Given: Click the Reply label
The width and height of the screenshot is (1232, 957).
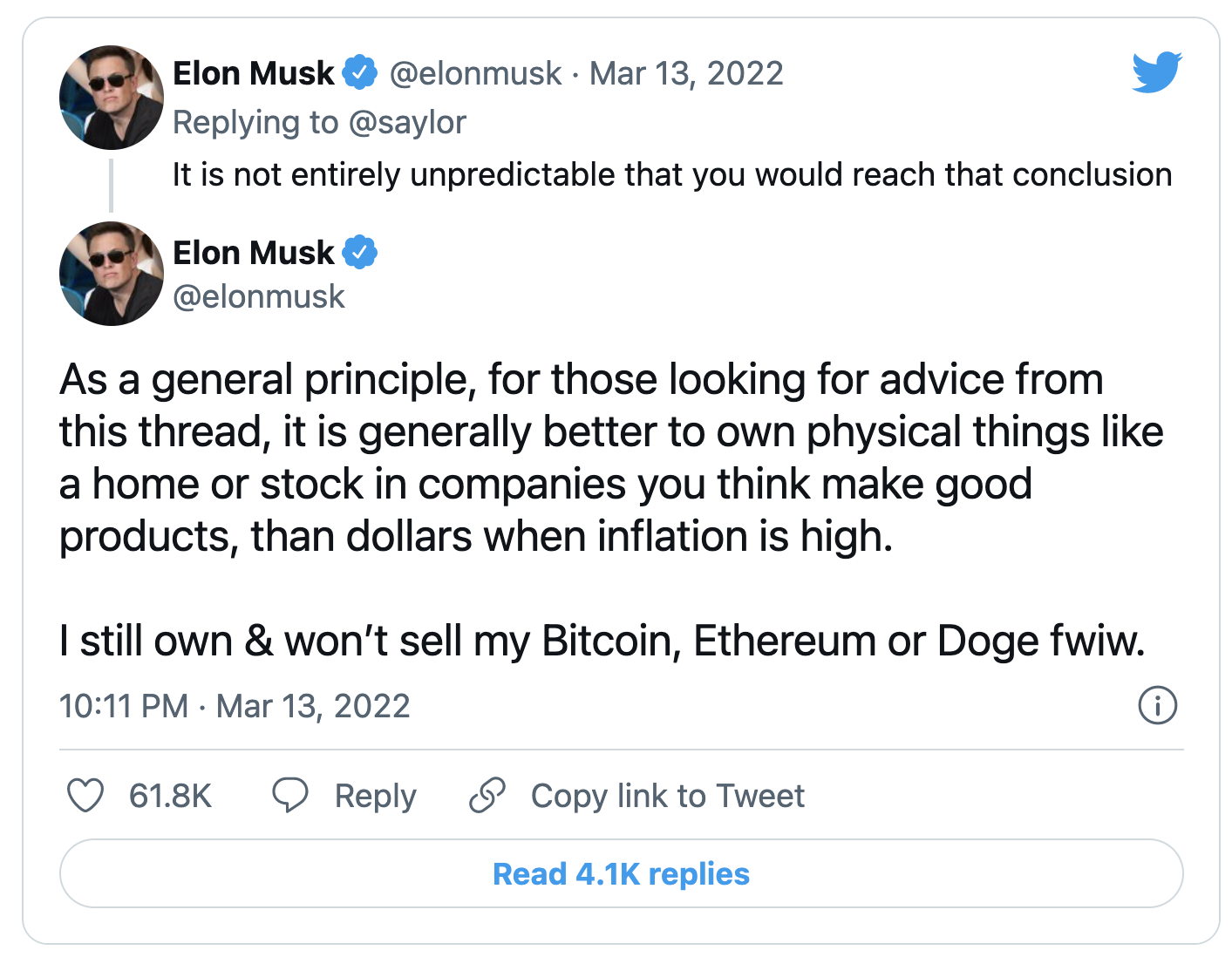Looking at the screenshot, I should 376,796.
